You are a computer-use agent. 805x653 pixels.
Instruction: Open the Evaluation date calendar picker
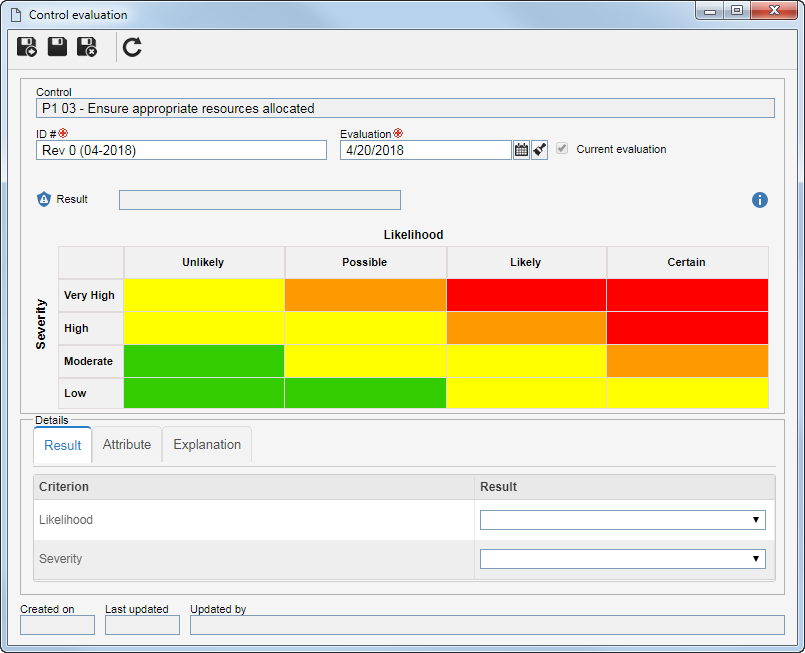click(x=521, y=150)
